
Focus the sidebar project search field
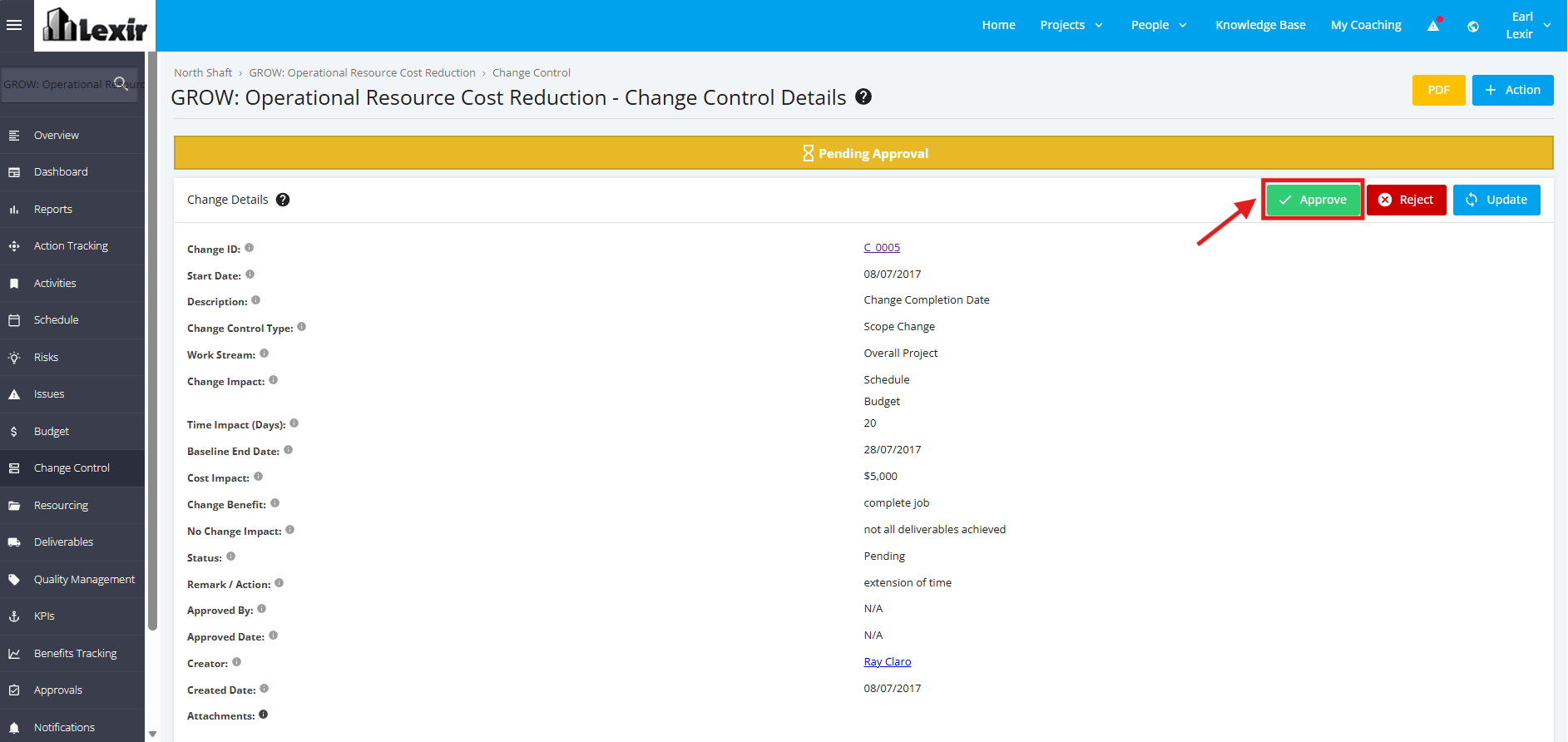[x=69, y=84]
